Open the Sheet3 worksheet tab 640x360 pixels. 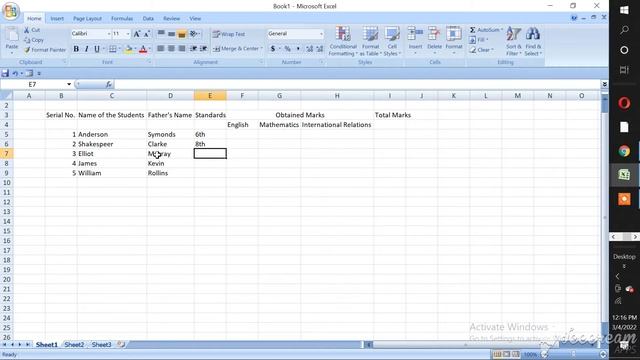coord(101,345)
